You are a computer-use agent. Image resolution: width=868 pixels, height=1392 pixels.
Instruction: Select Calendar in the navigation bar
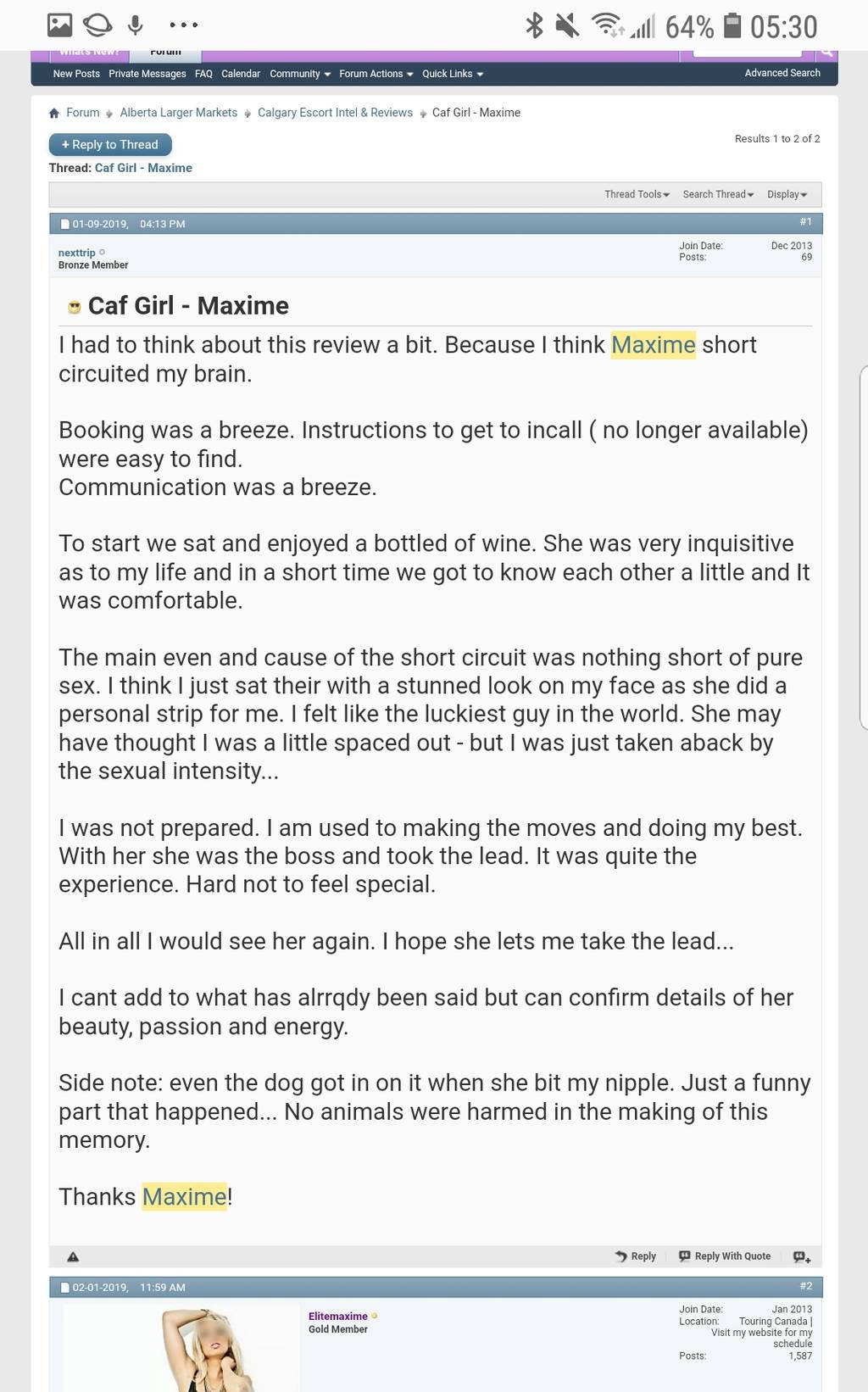coord(241,74)
